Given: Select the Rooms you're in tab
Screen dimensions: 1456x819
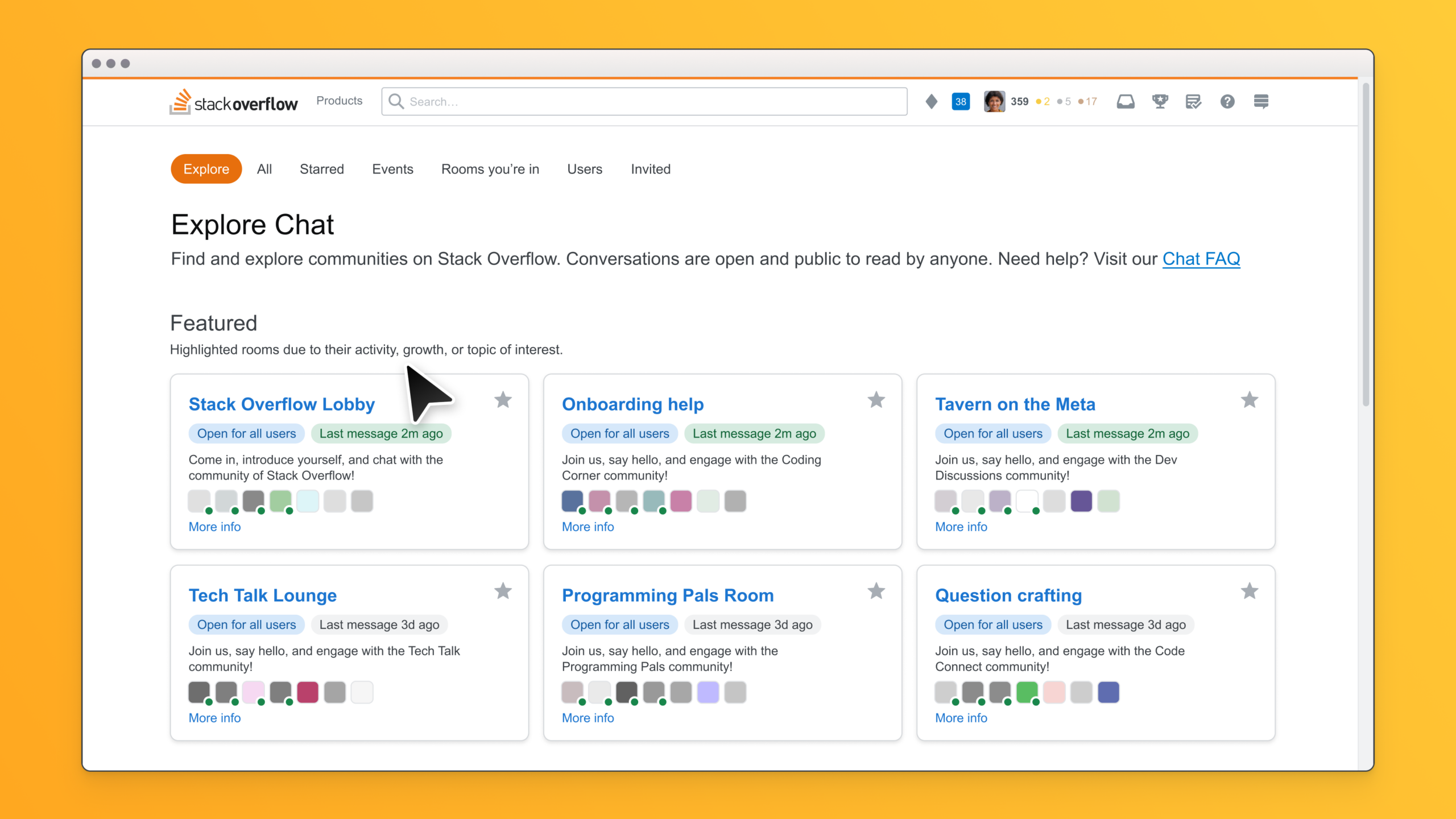Looking at the screenshot, I should point(490,169).
